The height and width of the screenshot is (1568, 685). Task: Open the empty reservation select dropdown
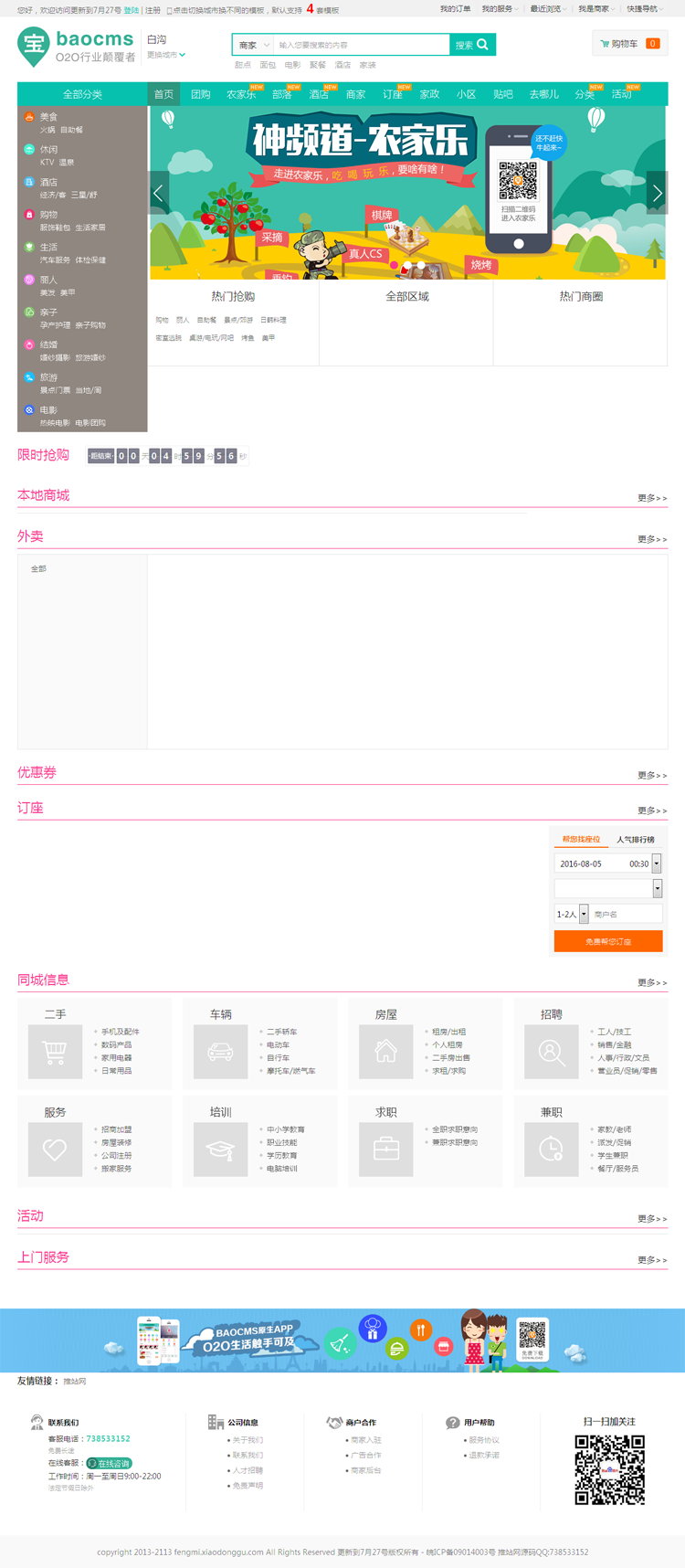[x=657, y=888]
